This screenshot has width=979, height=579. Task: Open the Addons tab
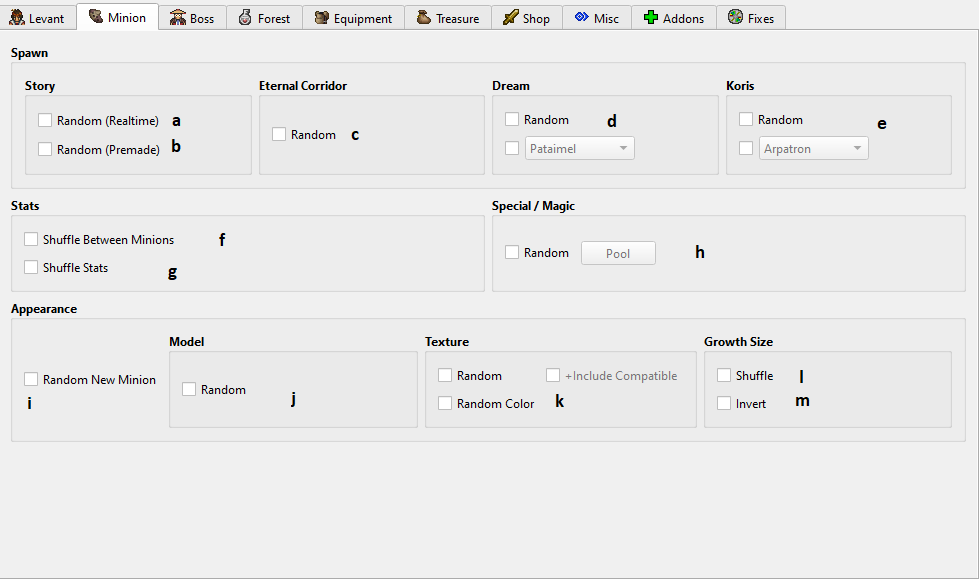[x=674, y=17]
